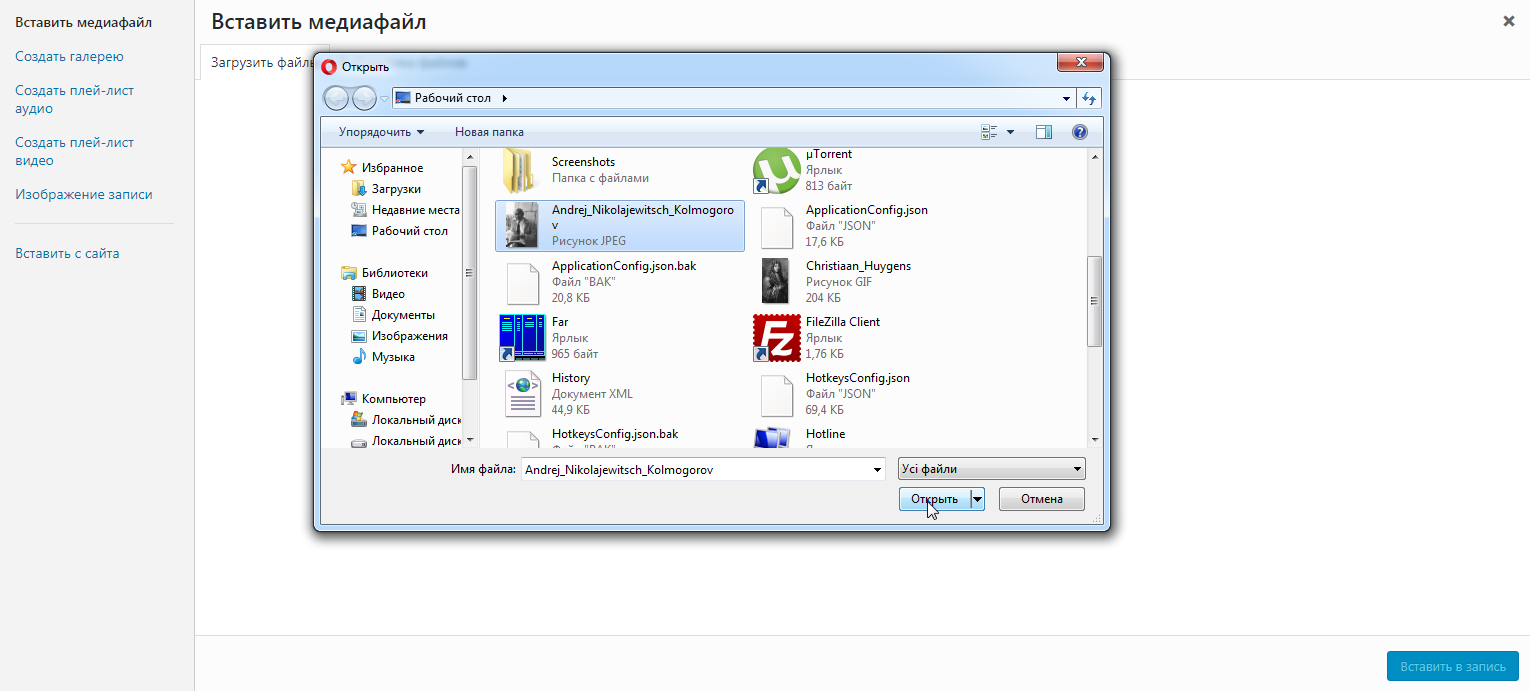Open the recent pages dropdown arrow

385,98
